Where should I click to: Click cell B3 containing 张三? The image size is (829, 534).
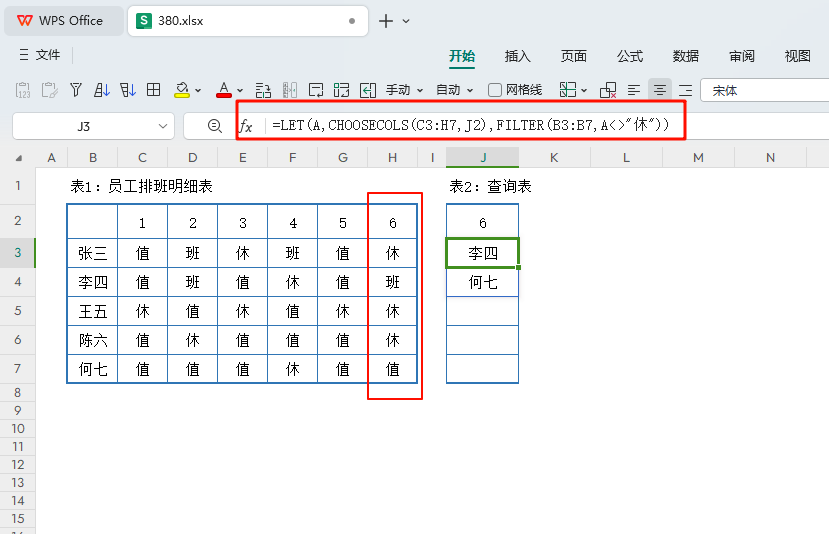pyautogui.click(x=93, y=253)
